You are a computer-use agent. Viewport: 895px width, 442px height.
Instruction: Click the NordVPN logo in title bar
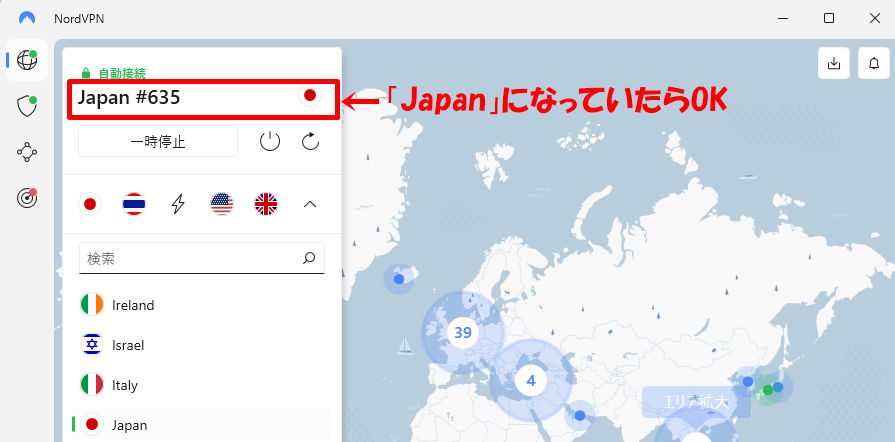point(27,18)
